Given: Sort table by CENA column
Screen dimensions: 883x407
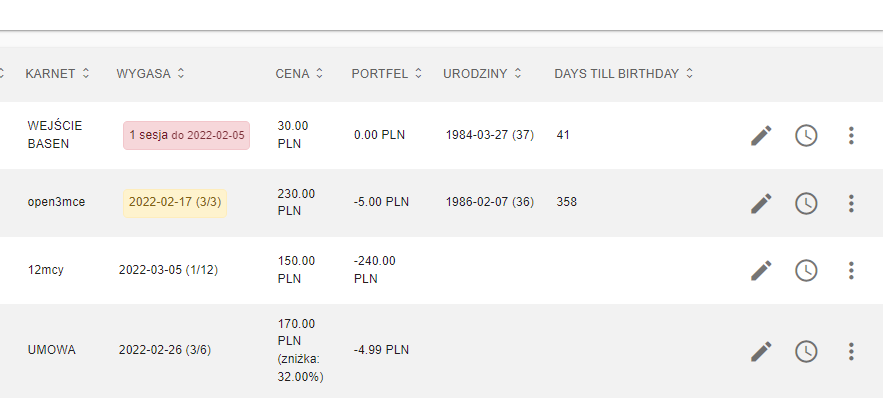Looking at the screenshot, I should (x=299, y=74).
